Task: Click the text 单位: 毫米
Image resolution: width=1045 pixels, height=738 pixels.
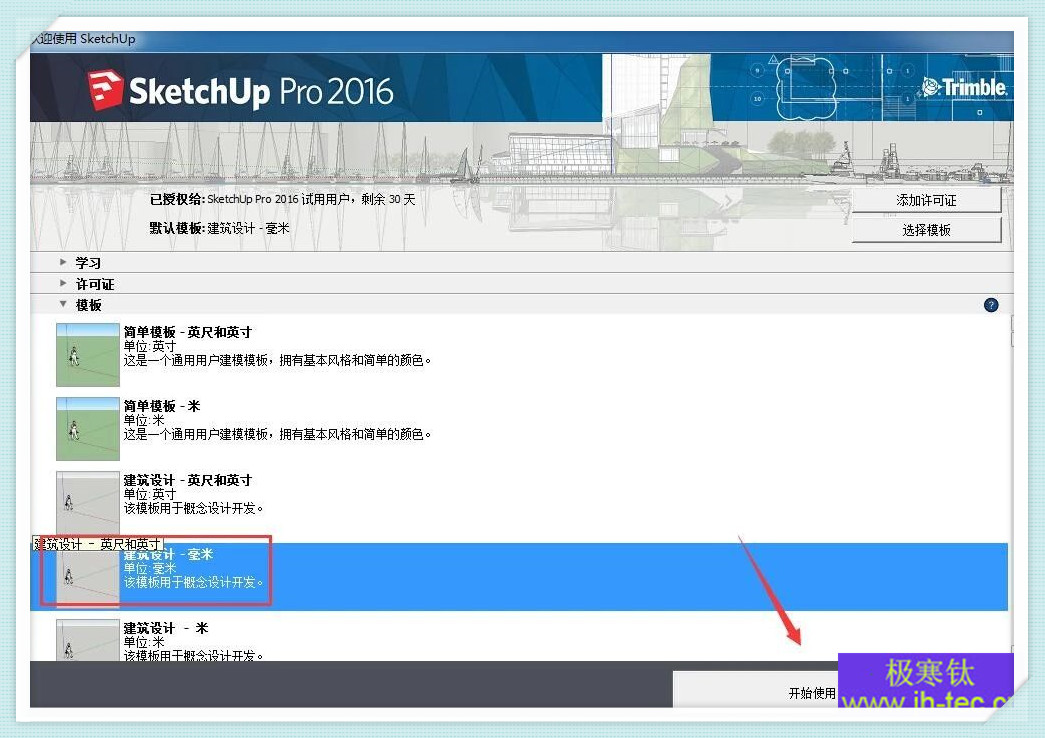Action: (x=150, y=568)
